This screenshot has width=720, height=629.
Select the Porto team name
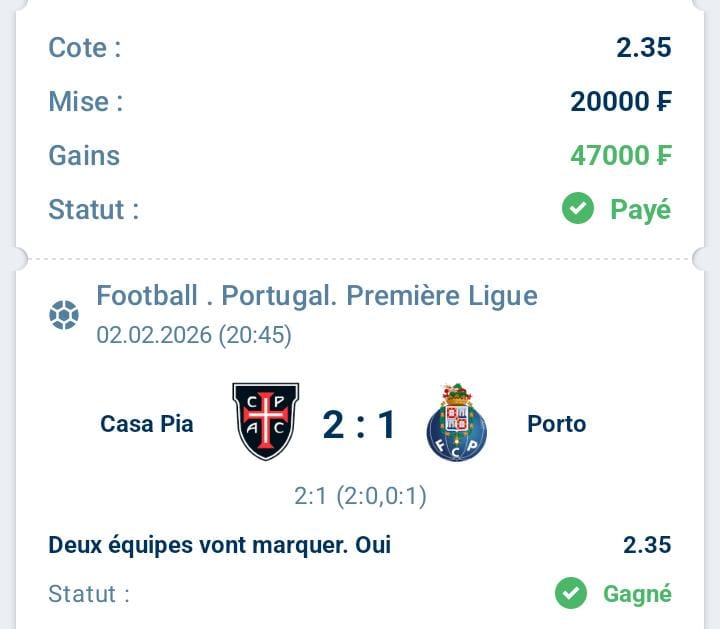point(556,424)
